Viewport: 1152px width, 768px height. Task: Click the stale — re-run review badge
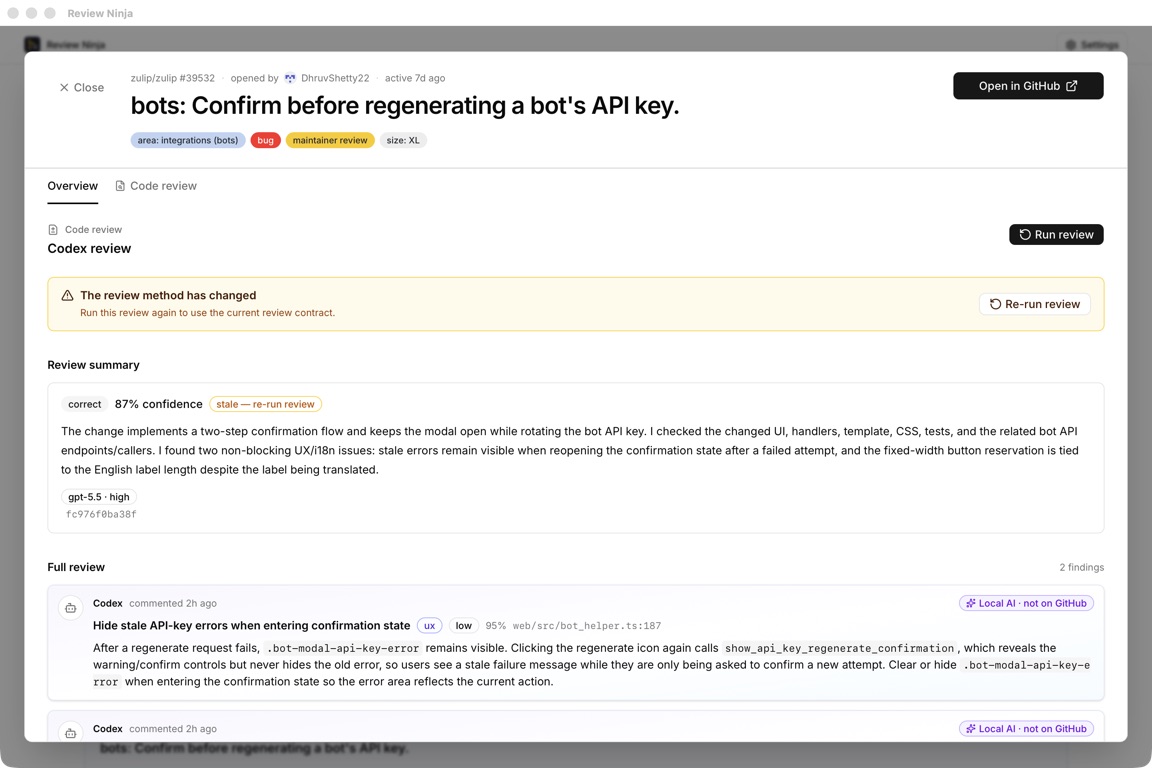click(265, 404)
